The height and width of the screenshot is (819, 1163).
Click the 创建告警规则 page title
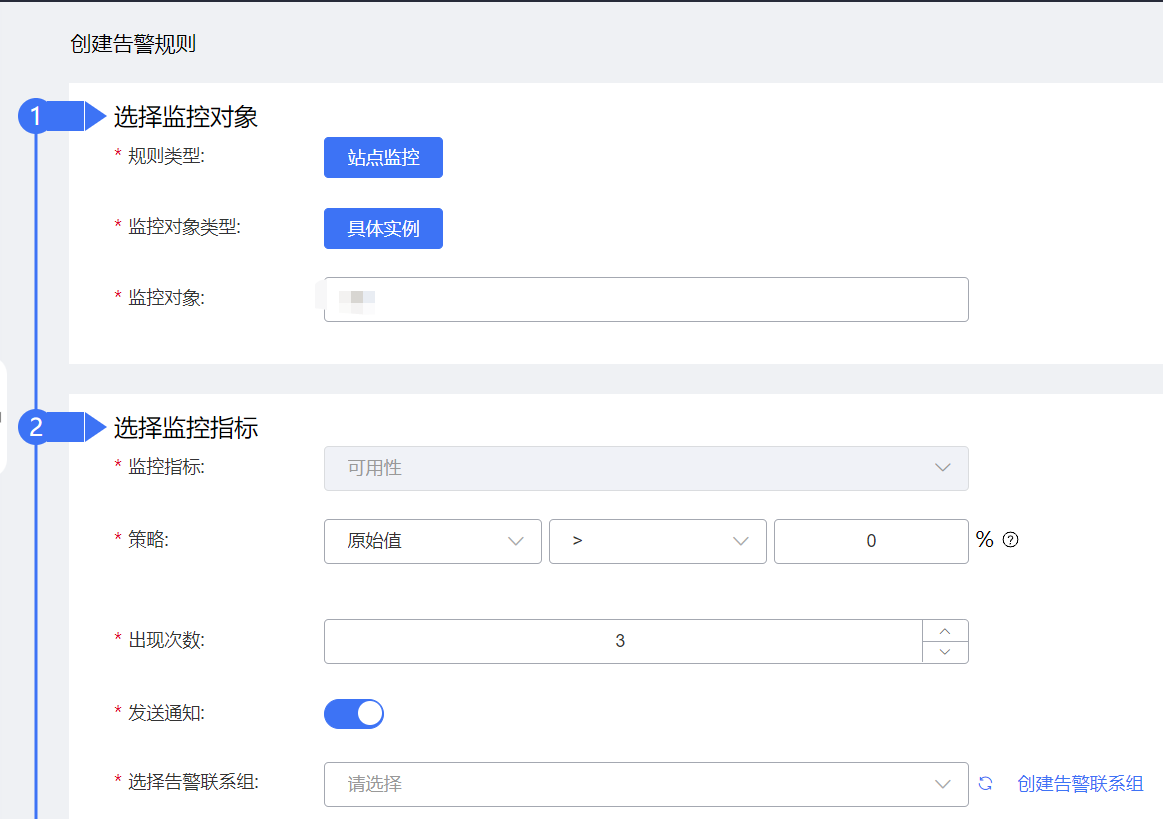[x=133, y=43]
